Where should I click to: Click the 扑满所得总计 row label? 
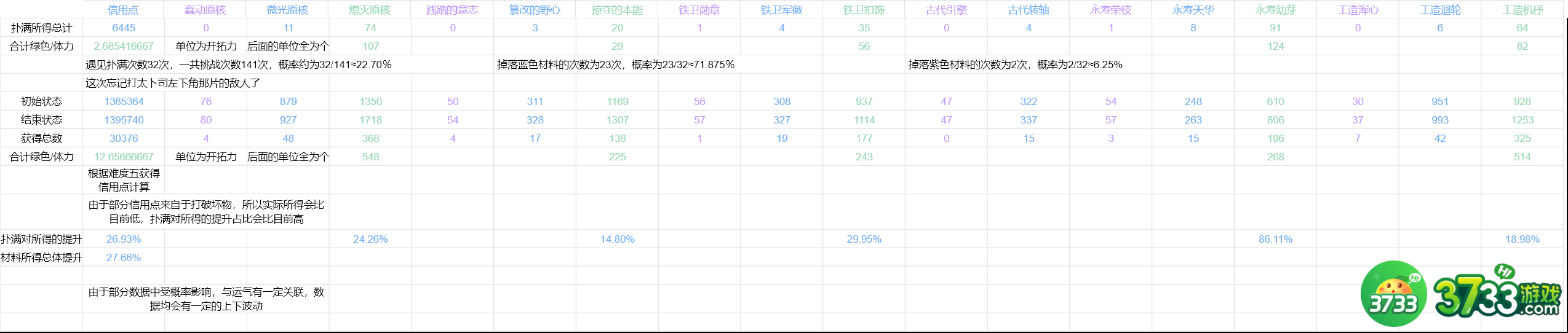(x=41, y=28)
